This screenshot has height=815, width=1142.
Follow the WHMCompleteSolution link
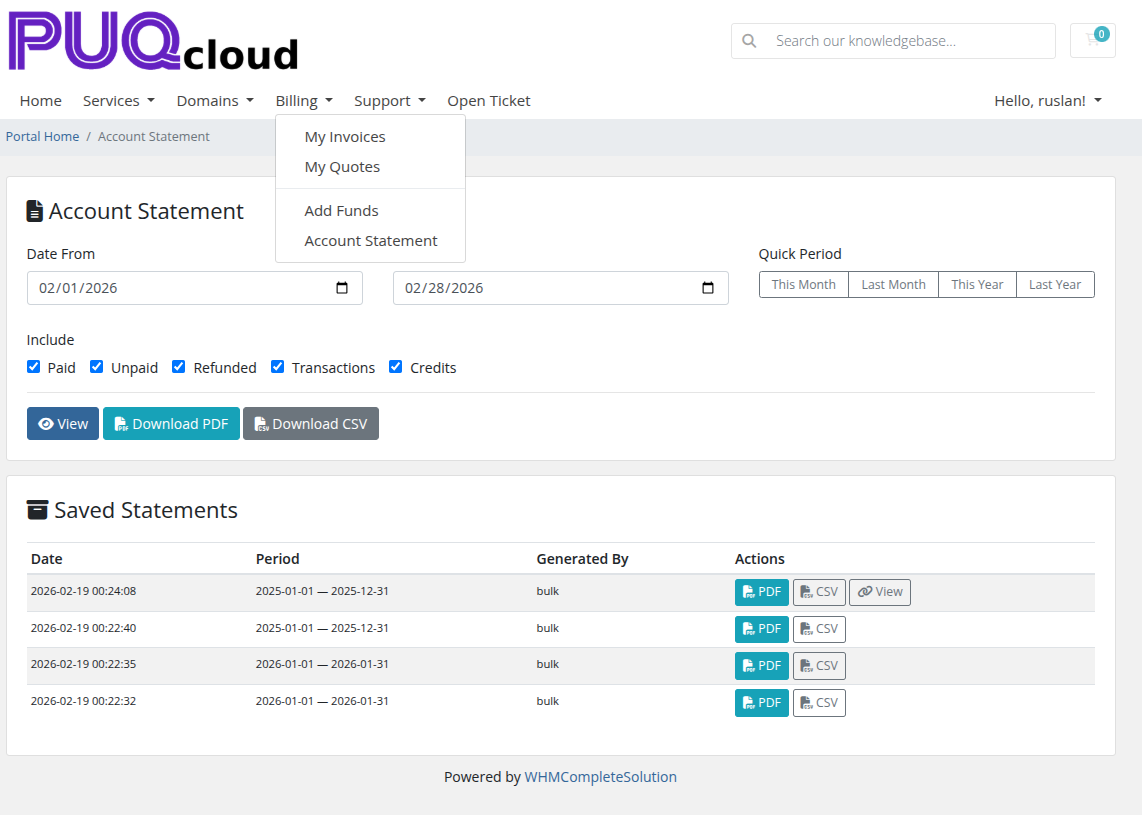600,777
